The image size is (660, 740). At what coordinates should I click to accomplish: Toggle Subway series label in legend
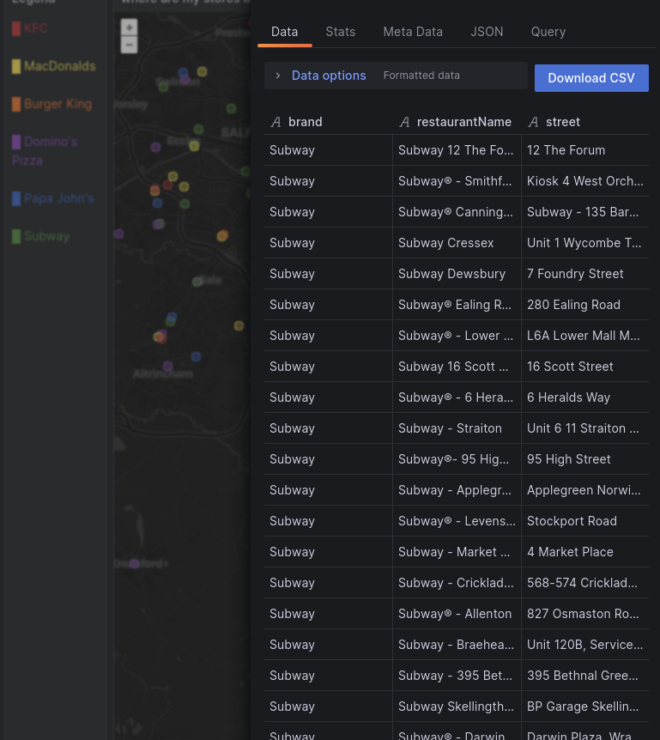point(47,236)
